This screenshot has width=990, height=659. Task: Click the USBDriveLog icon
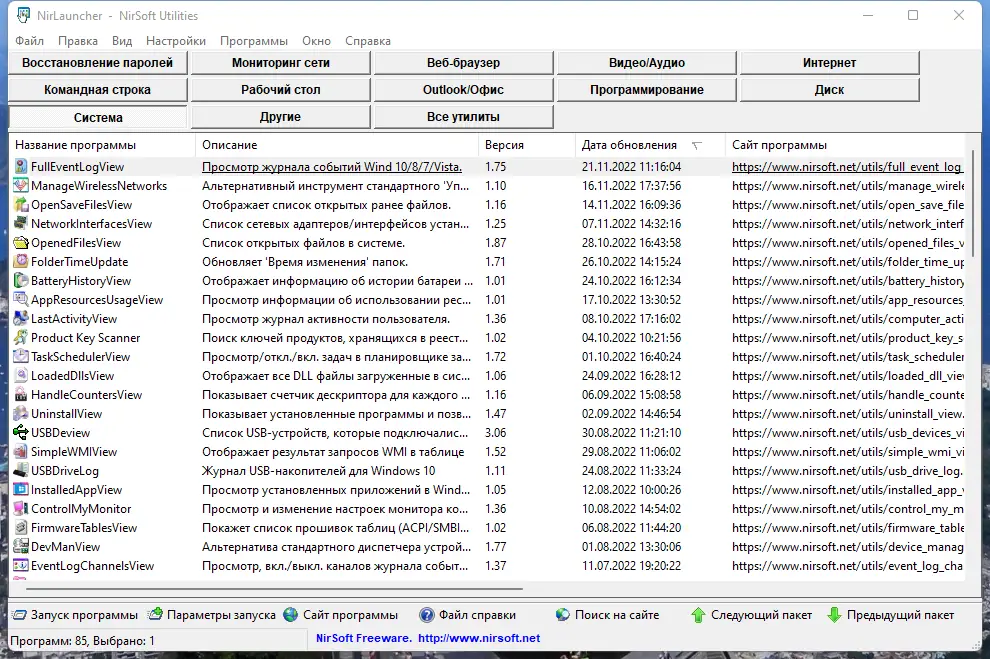coord(21,470)
